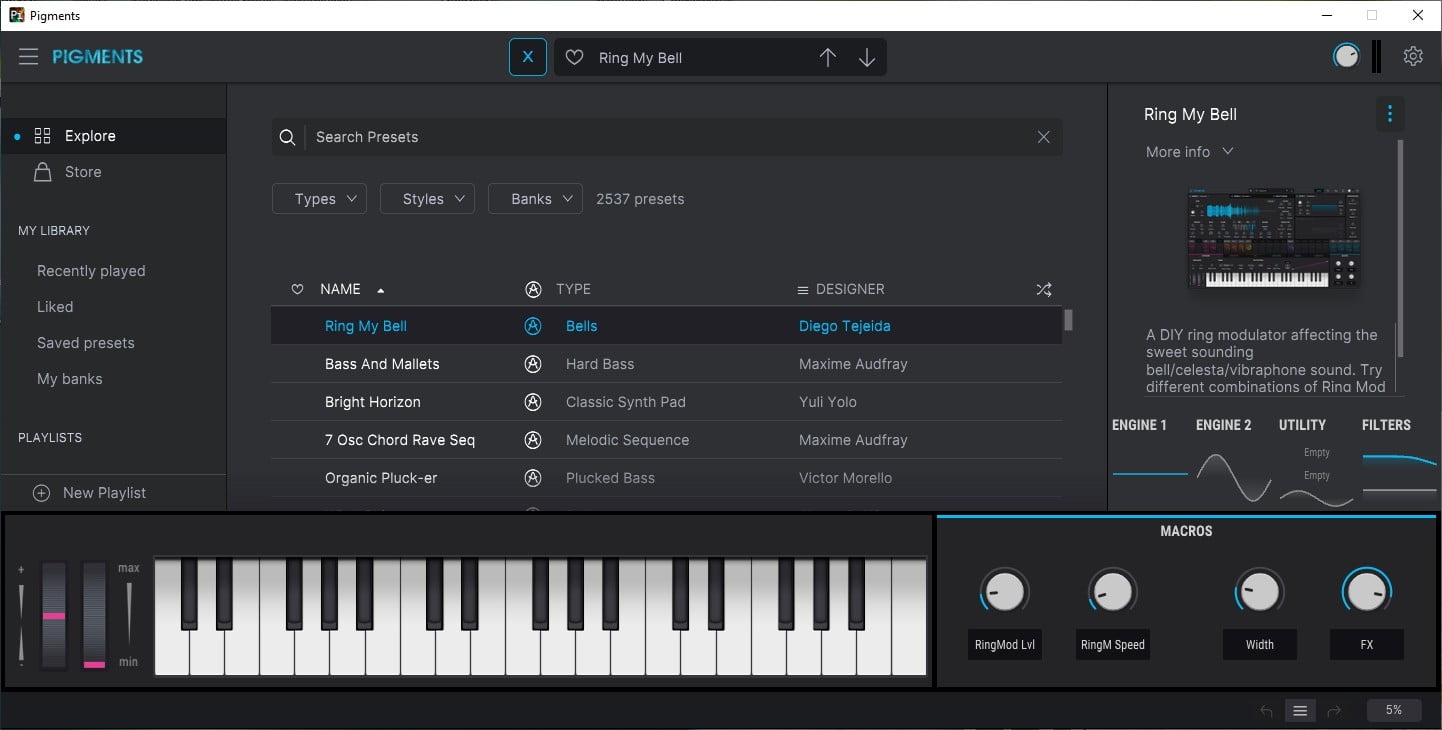
Task: Open preset options three-dot menu
Action: [x=1389, y=114]
